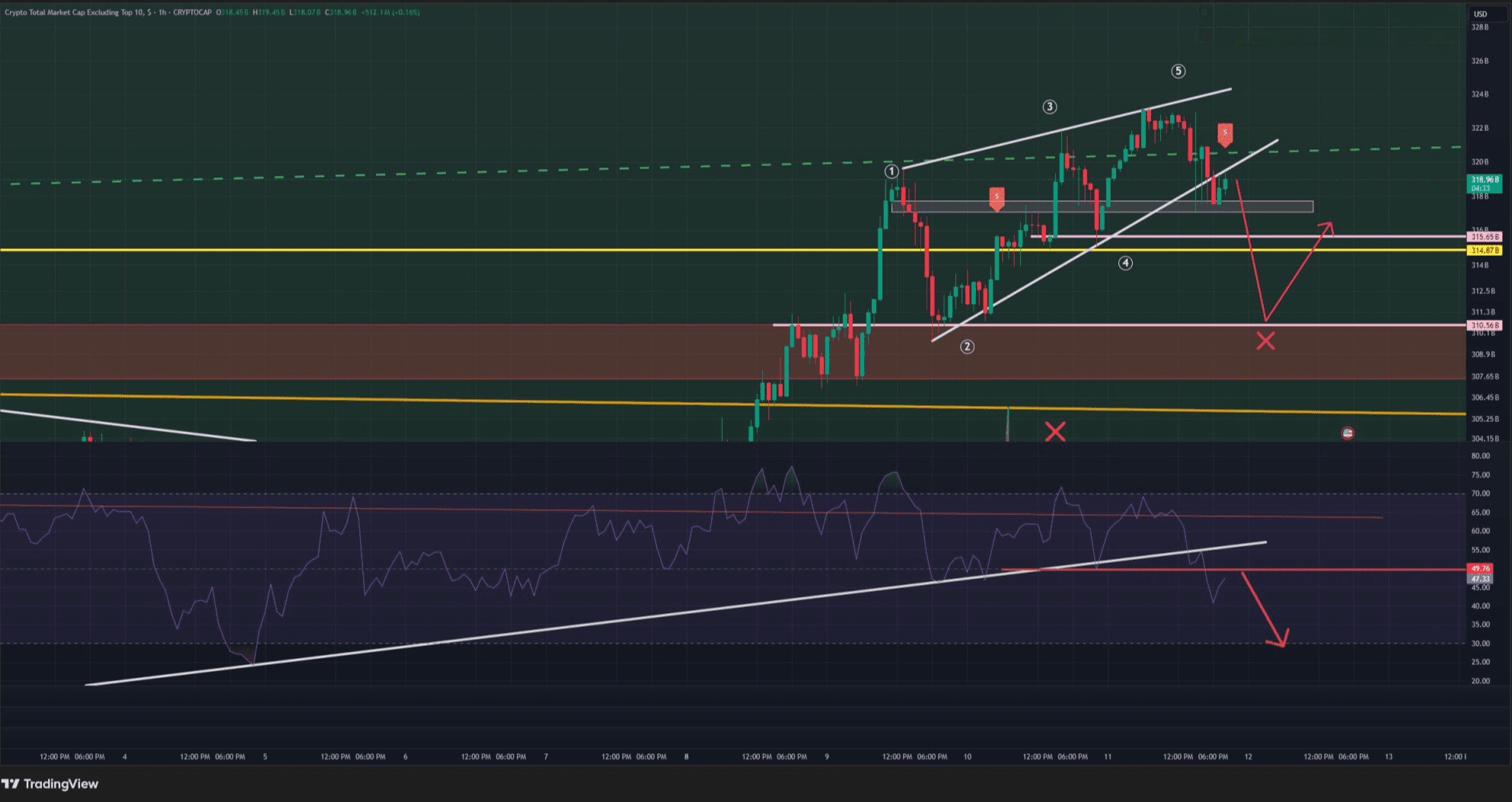Select the red short signal marker above grey zone
The height and width of the screenshot is (802, 1512).
[x=997, y=198]
